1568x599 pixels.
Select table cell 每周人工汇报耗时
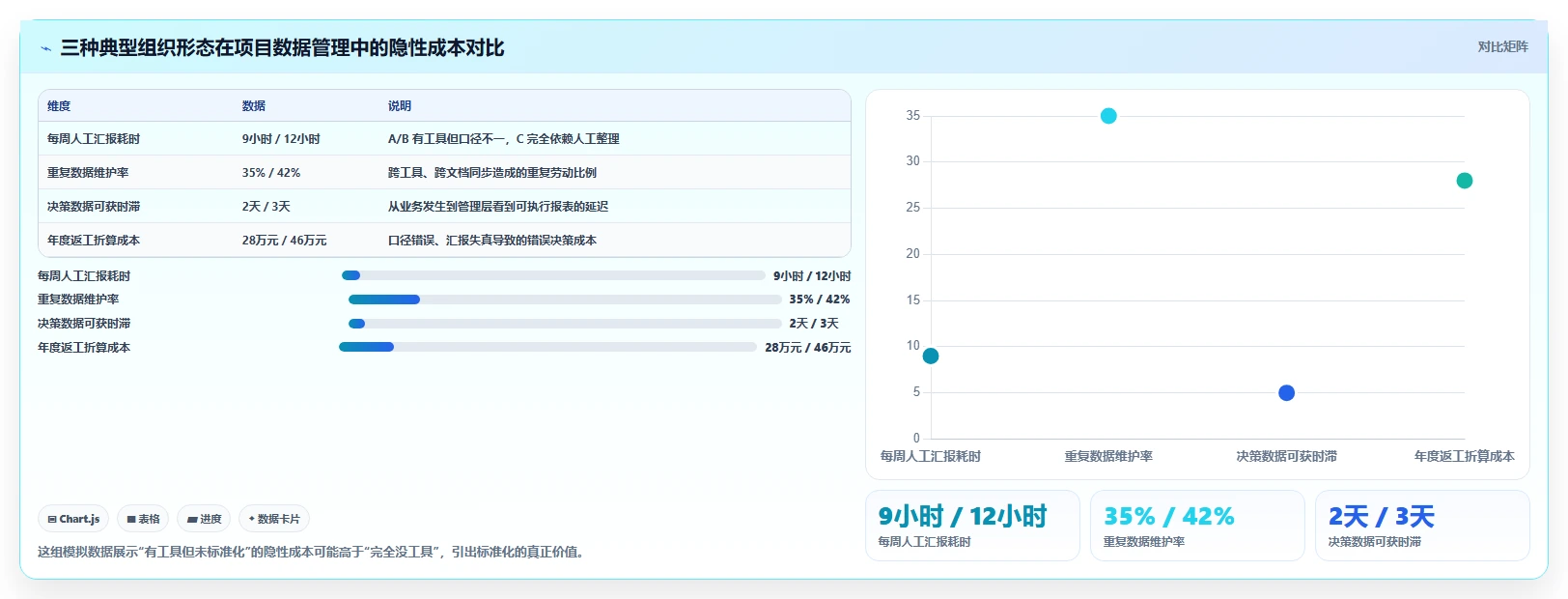tap(94, 139)
